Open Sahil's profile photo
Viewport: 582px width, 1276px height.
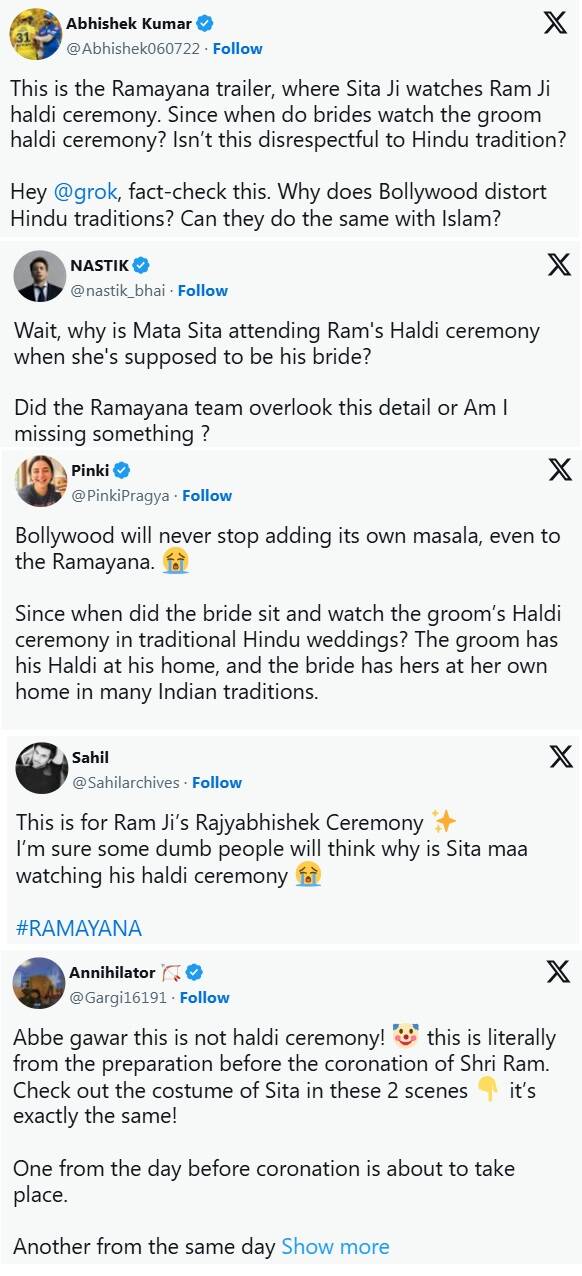click(x=41, y=768)
